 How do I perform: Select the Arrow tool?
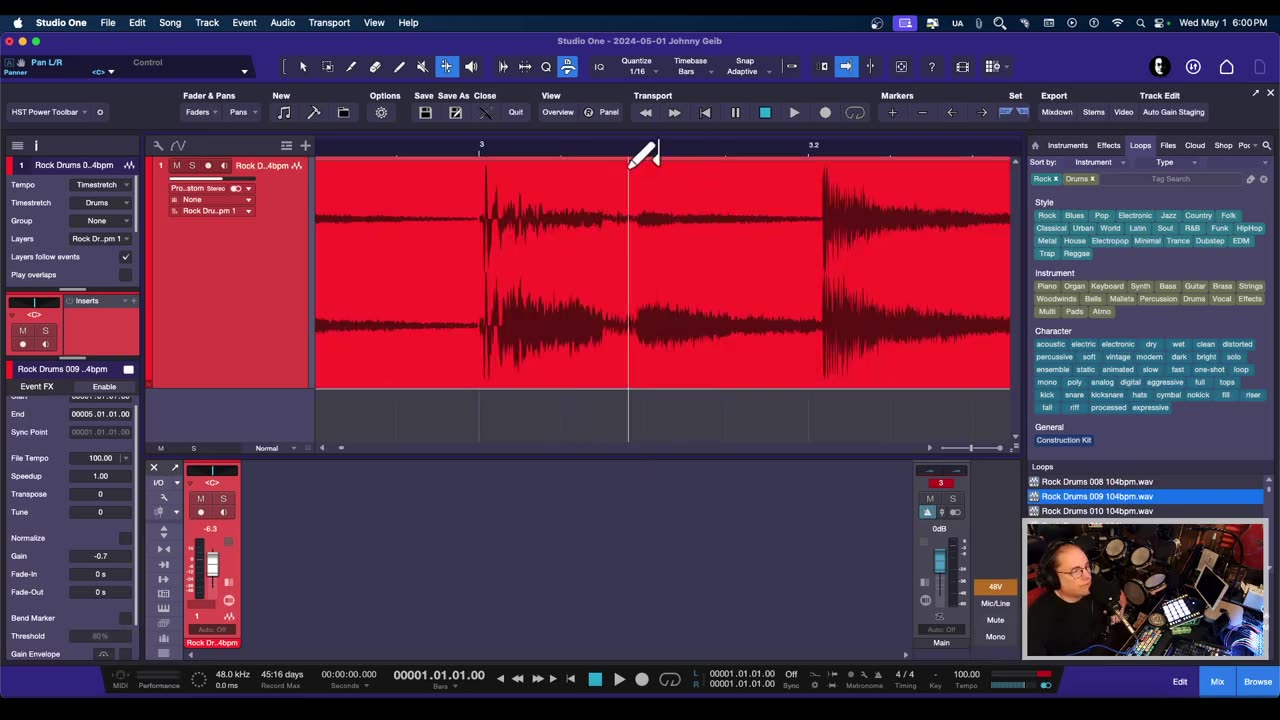(303, 67)
